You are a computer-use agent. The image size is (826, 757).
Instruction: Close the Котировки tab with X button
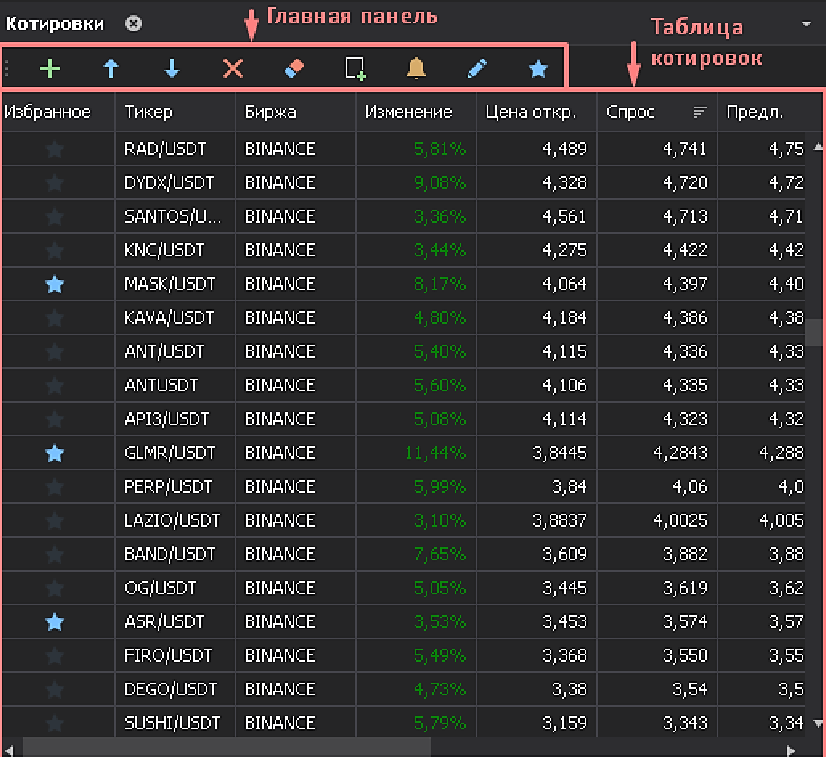tap(134, 23)
